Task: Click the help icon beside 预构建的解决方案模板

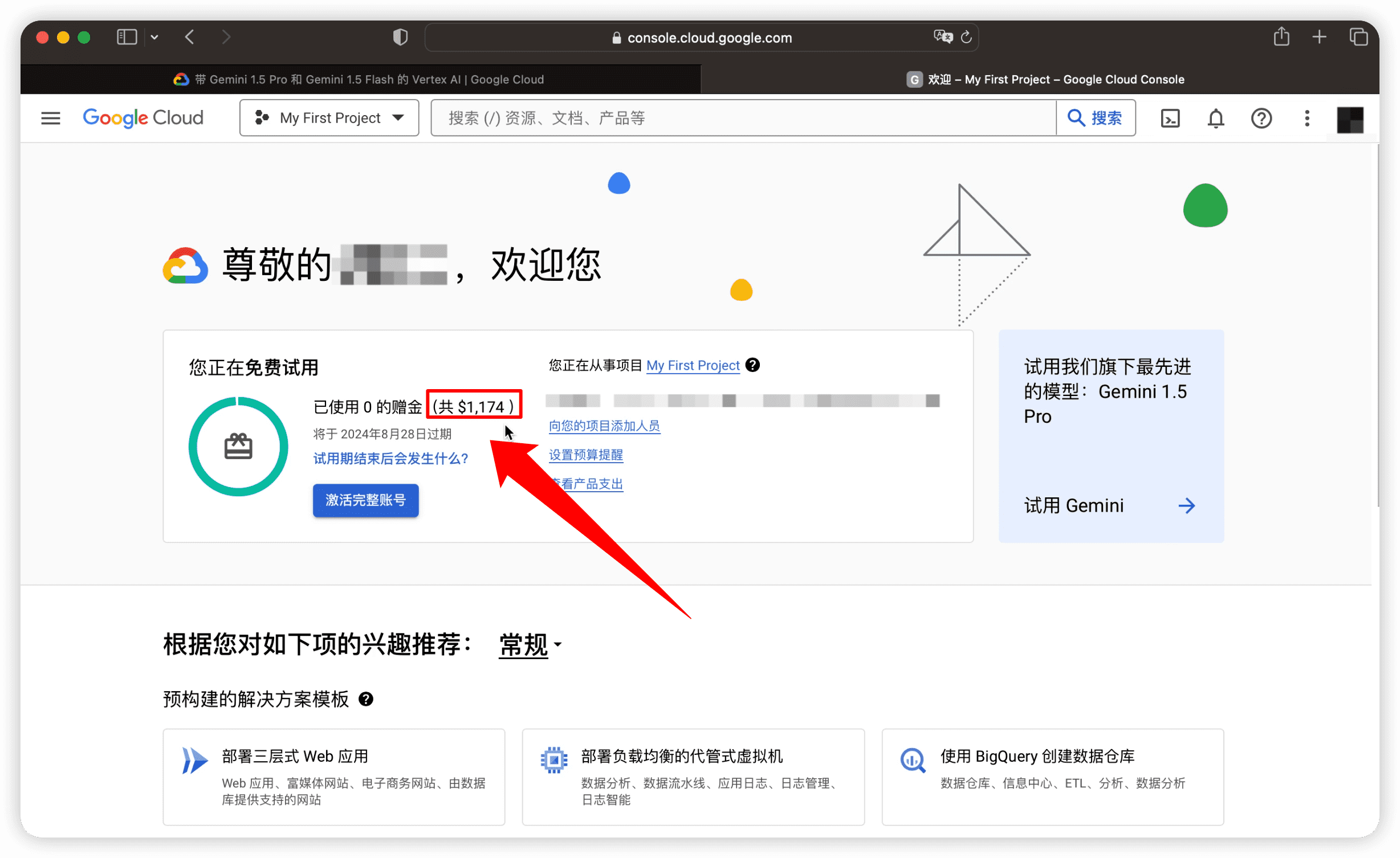Action: [x=366, y=699]
